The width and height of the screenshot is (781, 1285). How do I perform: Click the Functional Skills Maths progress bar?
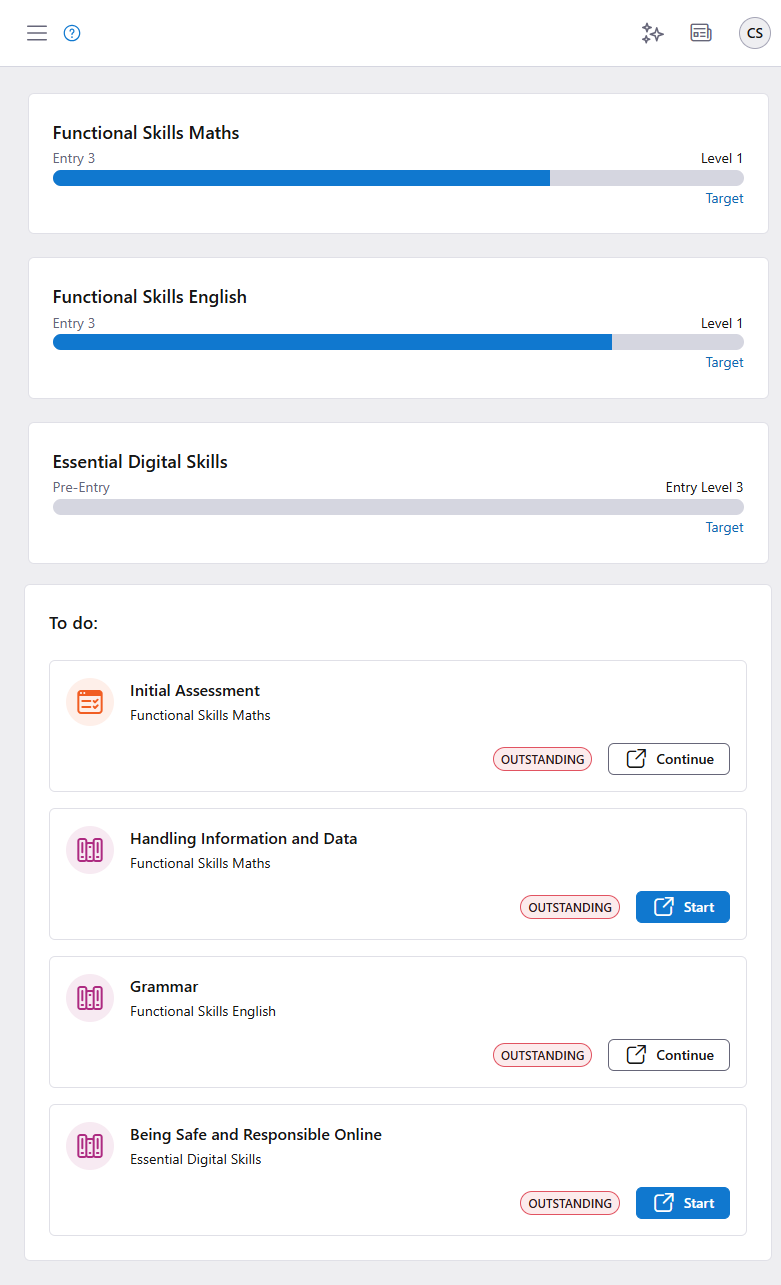point(398,178)
